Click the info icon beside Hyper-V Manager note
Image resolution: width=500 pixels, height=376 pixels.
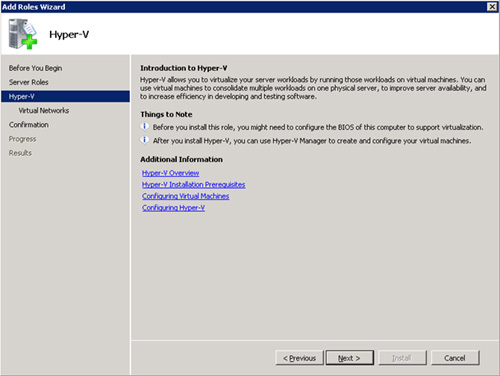click(144, 140)
